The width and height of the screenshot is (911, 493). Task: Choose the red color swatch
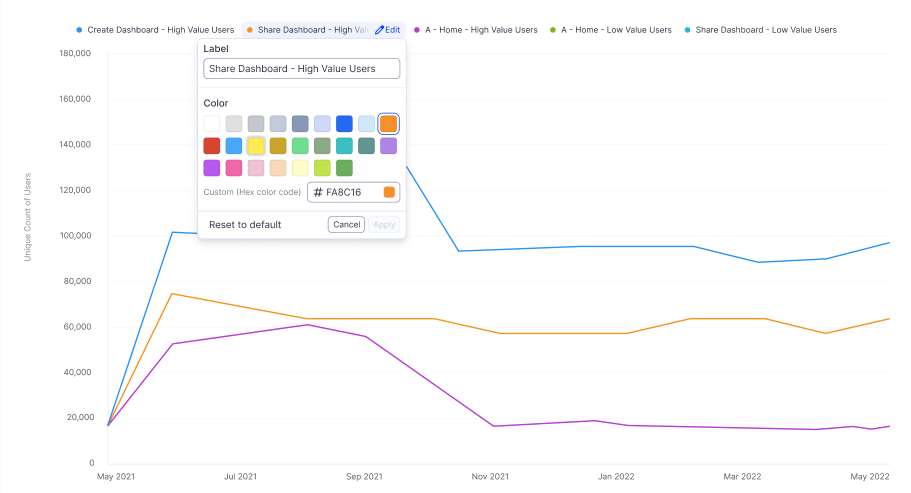coord(212,146)
